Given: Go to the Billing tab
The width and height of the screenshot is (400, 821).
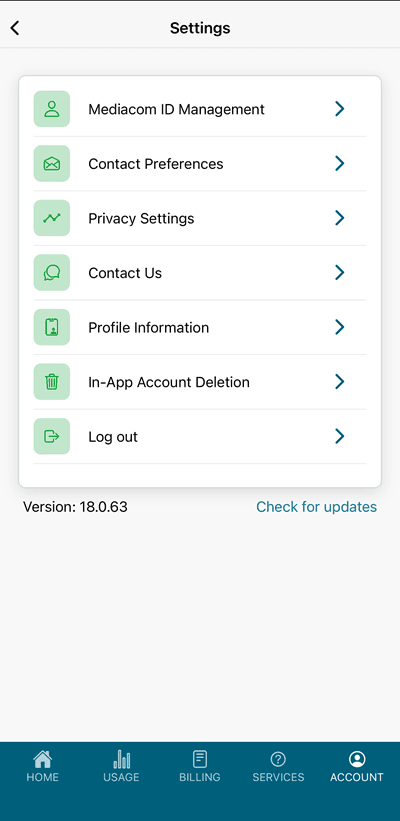Looking at the screenshot, I should coord(199,766).
